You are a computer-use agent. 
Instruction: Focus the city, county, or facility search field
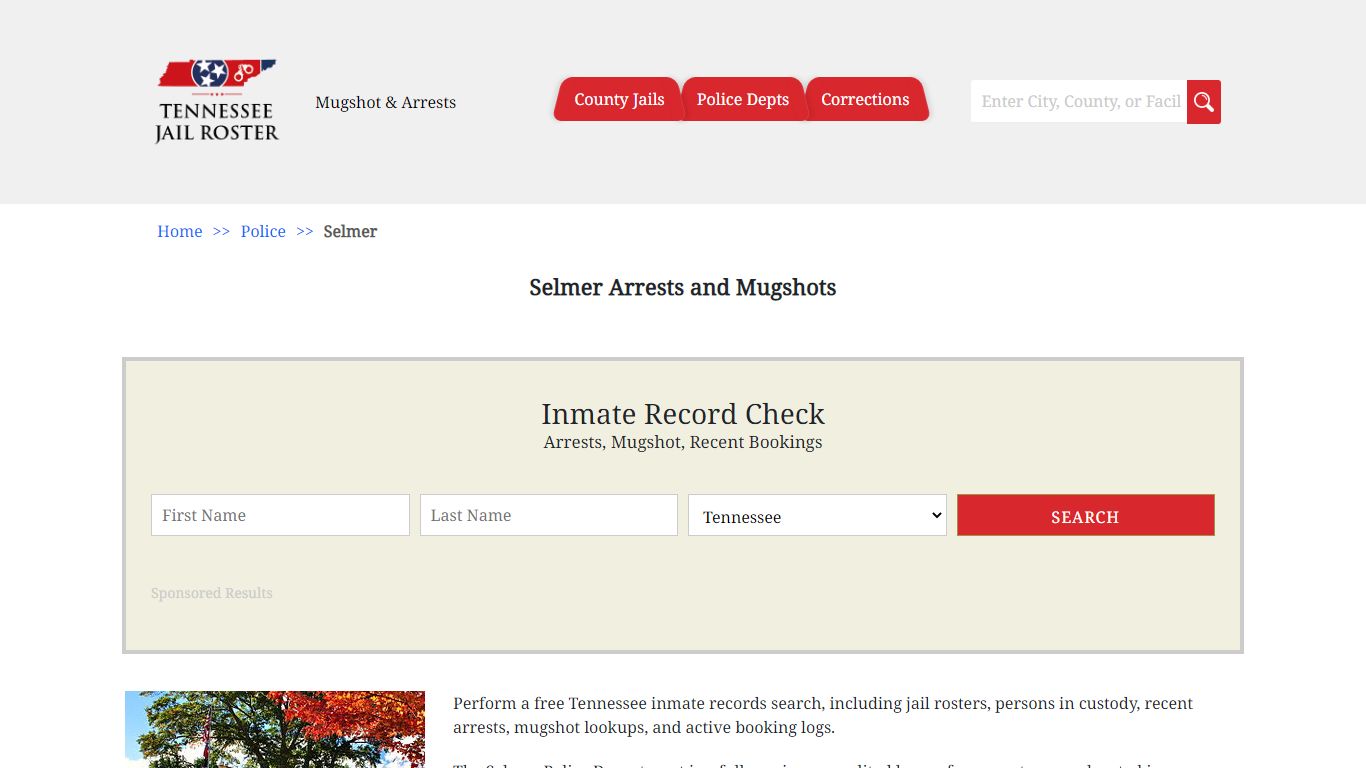[1079, 102]
